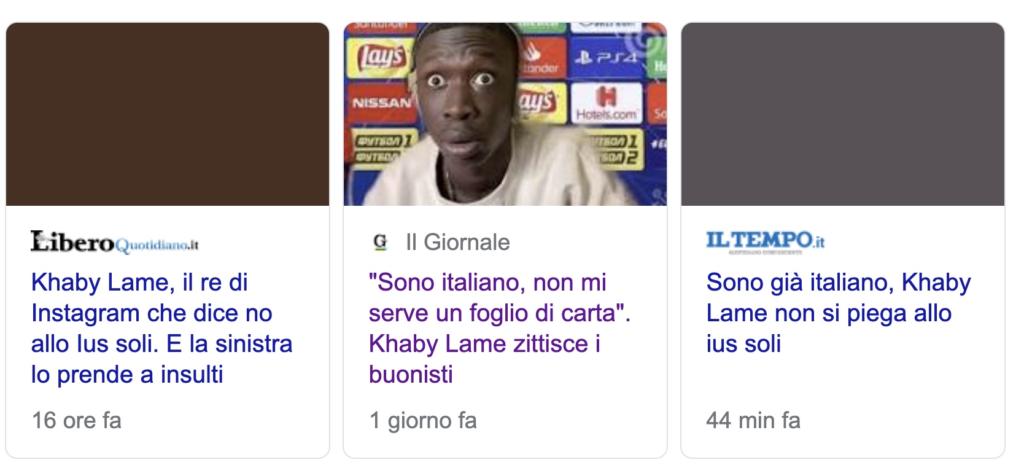
Task: Click blank space under the Il Tempo headline
Action: (x=842, y=383)
